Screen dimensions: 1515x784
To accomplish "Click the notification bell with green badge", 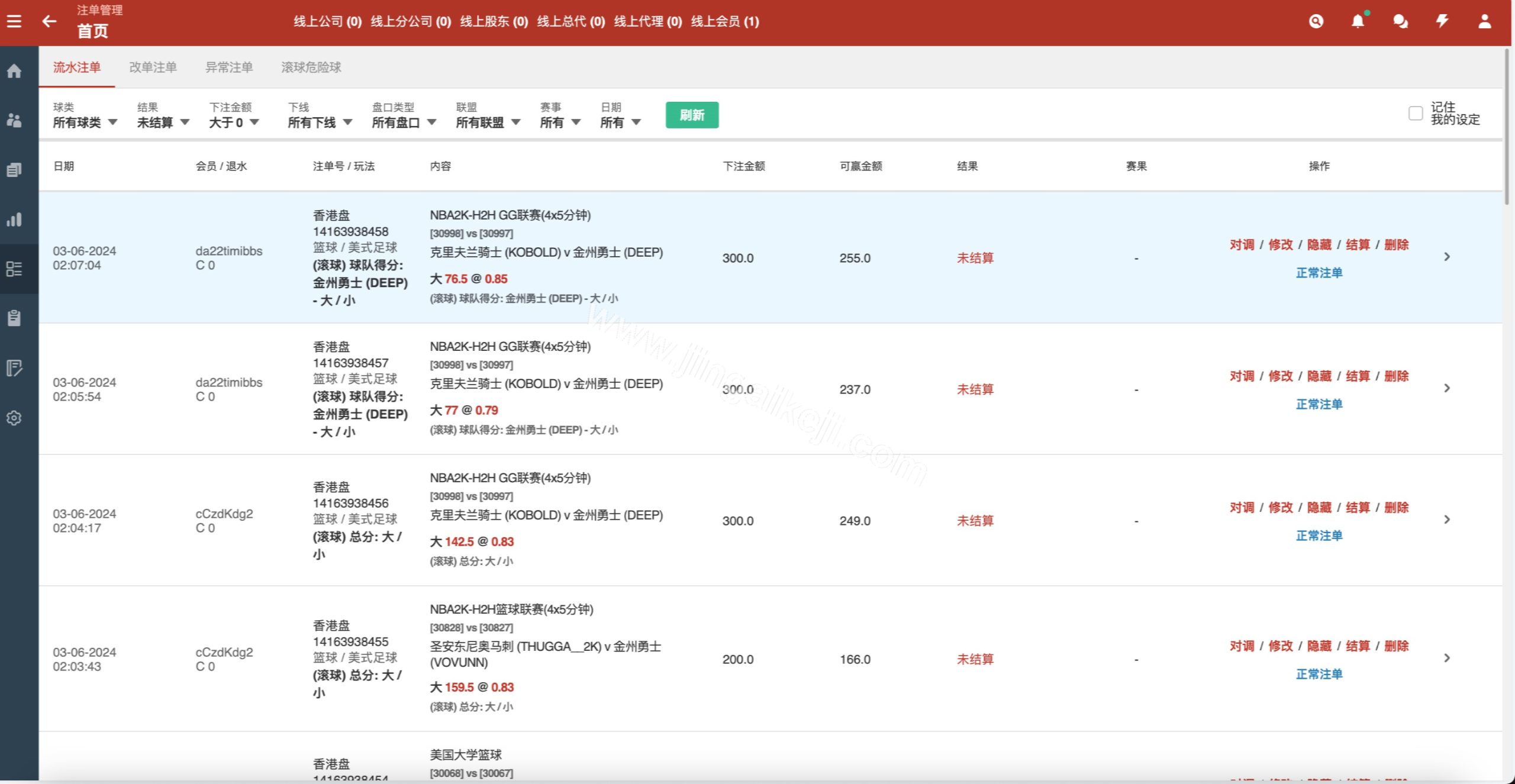I will click(1358, 21).
